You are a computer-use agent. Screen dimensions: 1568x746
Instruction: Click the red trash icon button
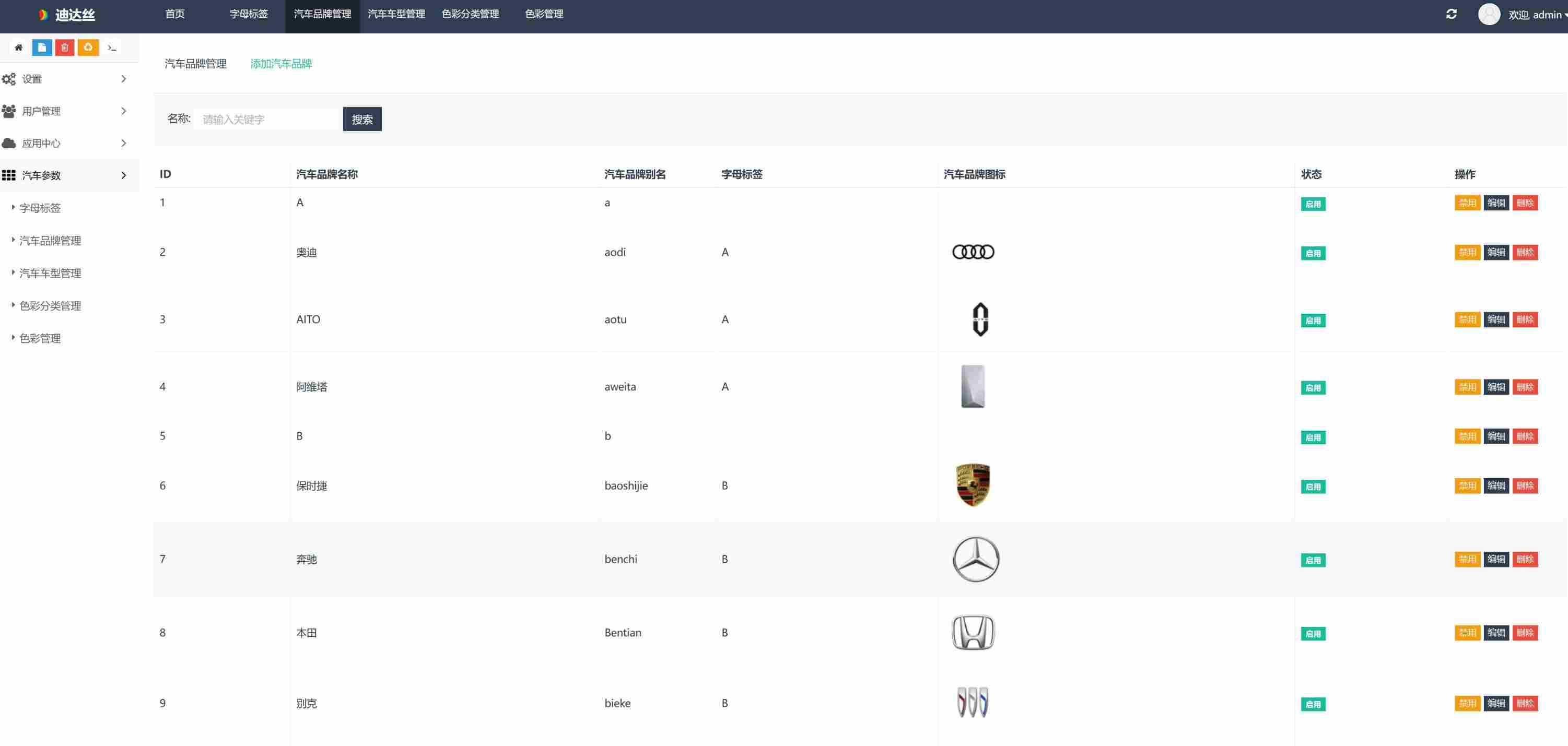click(65, 48)
